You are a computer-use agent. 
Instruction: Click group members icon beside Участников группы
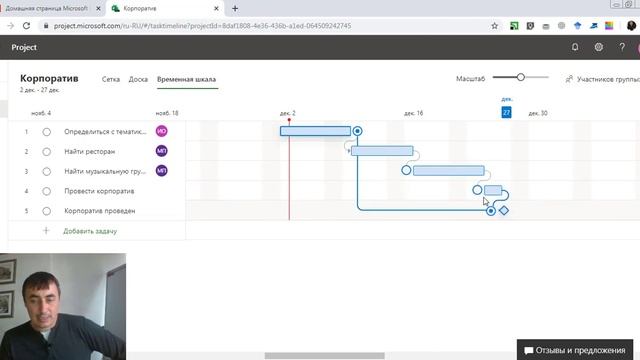[x=569, y=79]
